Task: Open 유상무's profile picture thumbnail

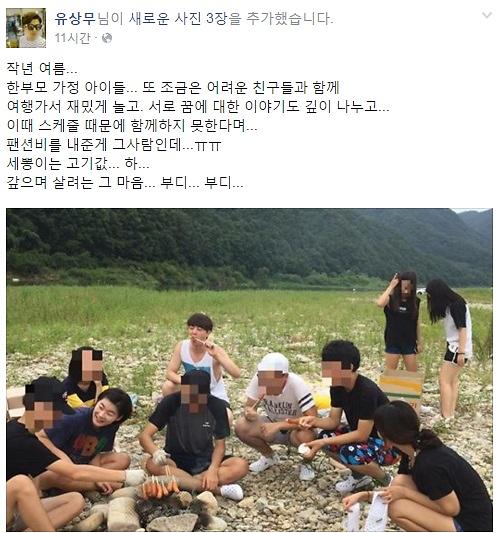Action: (x=26, y=28)
